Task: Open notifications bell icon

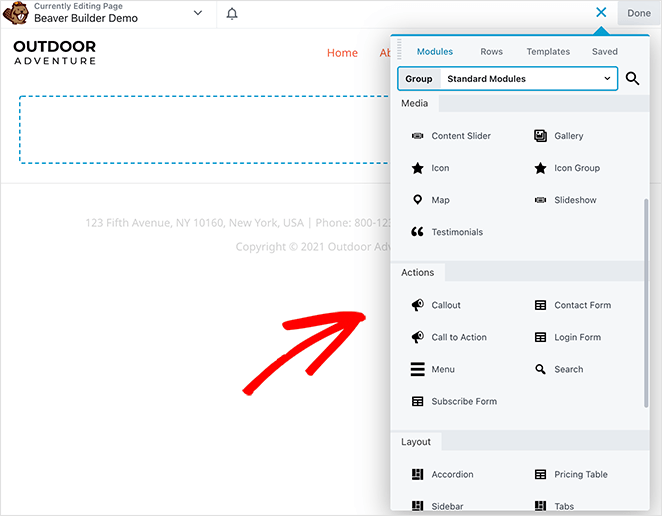Action: click(232, 14)
